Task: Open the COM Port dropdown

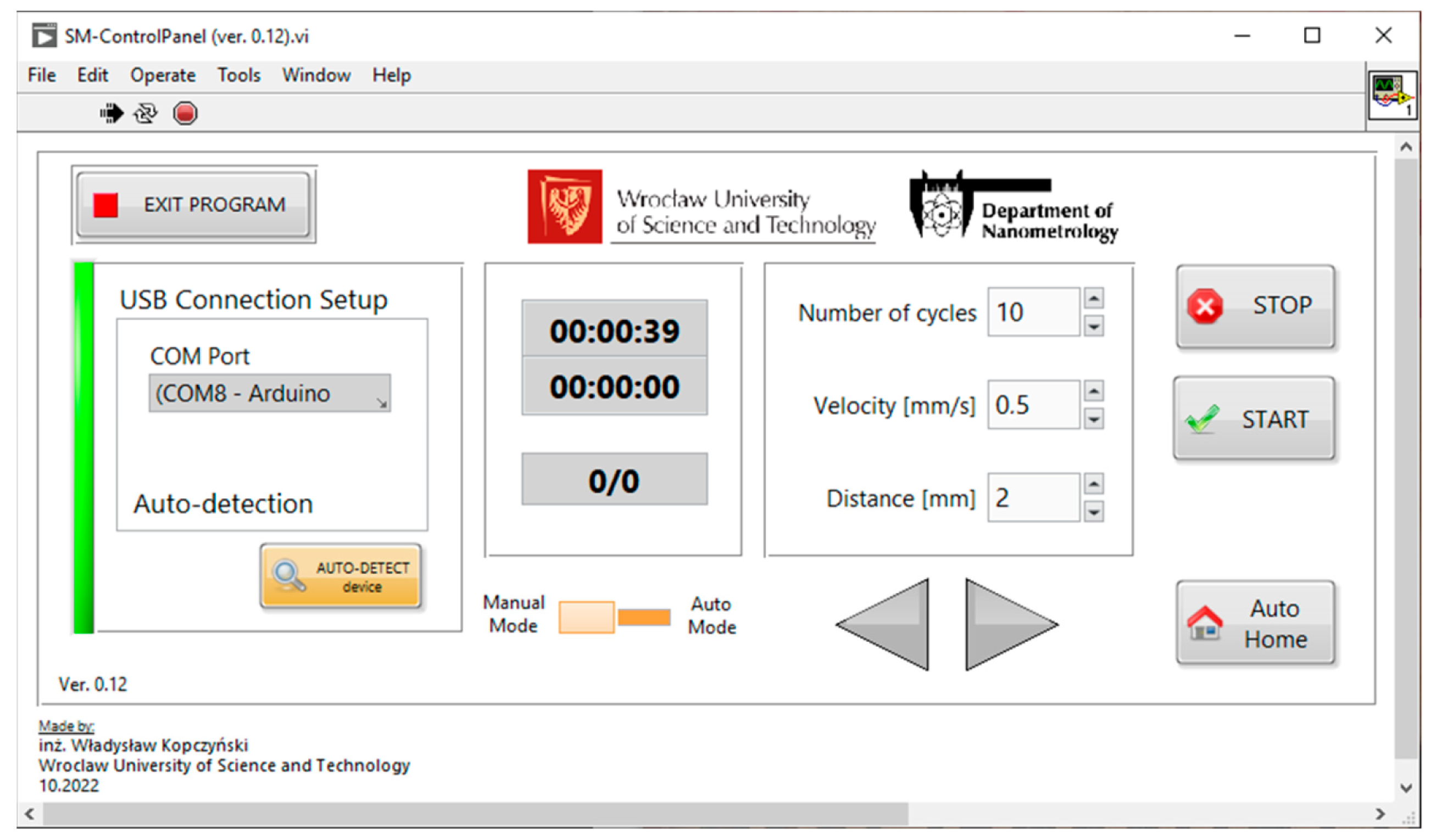Action: click(x=269, y=393)
